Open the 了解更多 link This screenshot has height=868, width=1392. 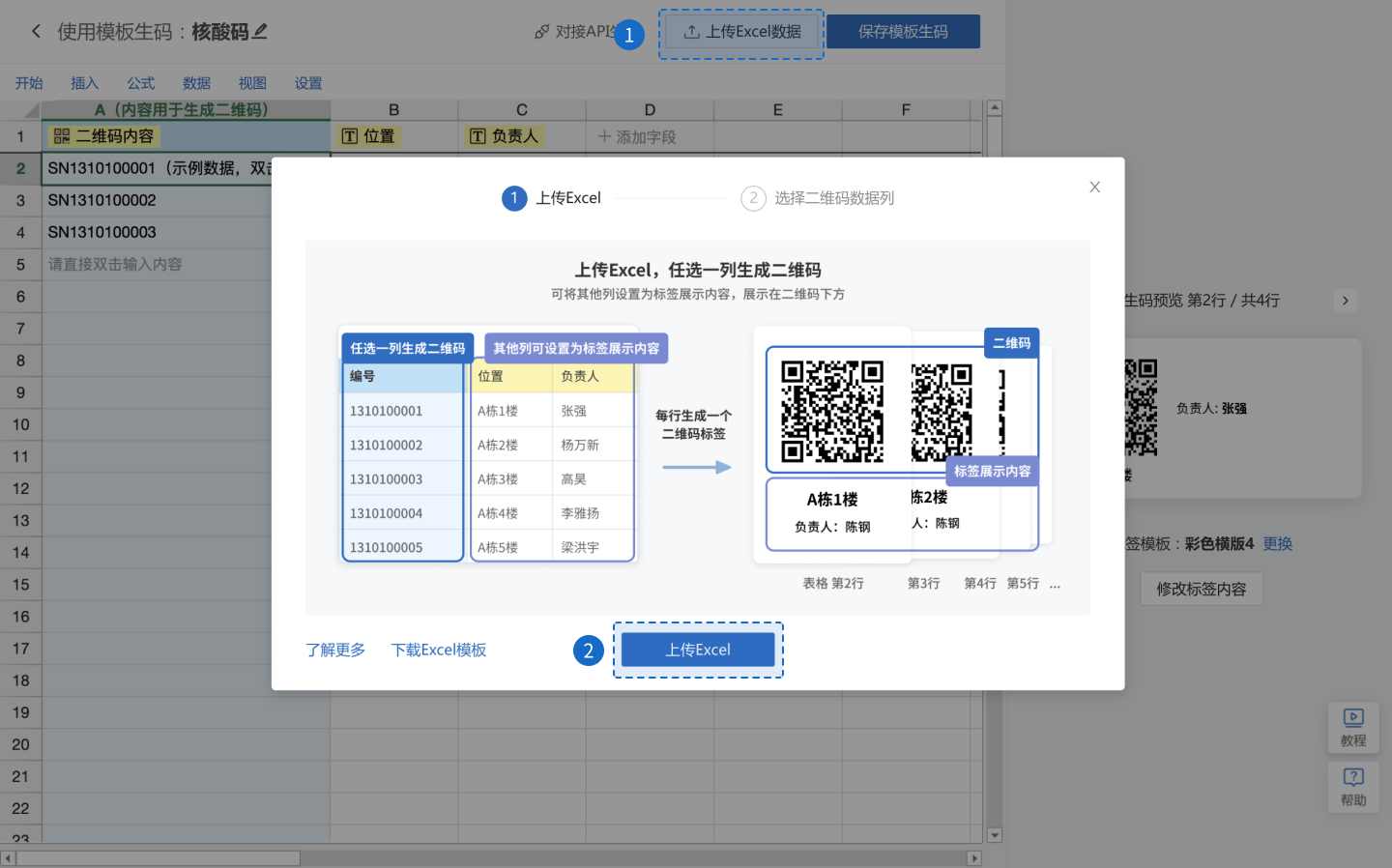[335, 650]
